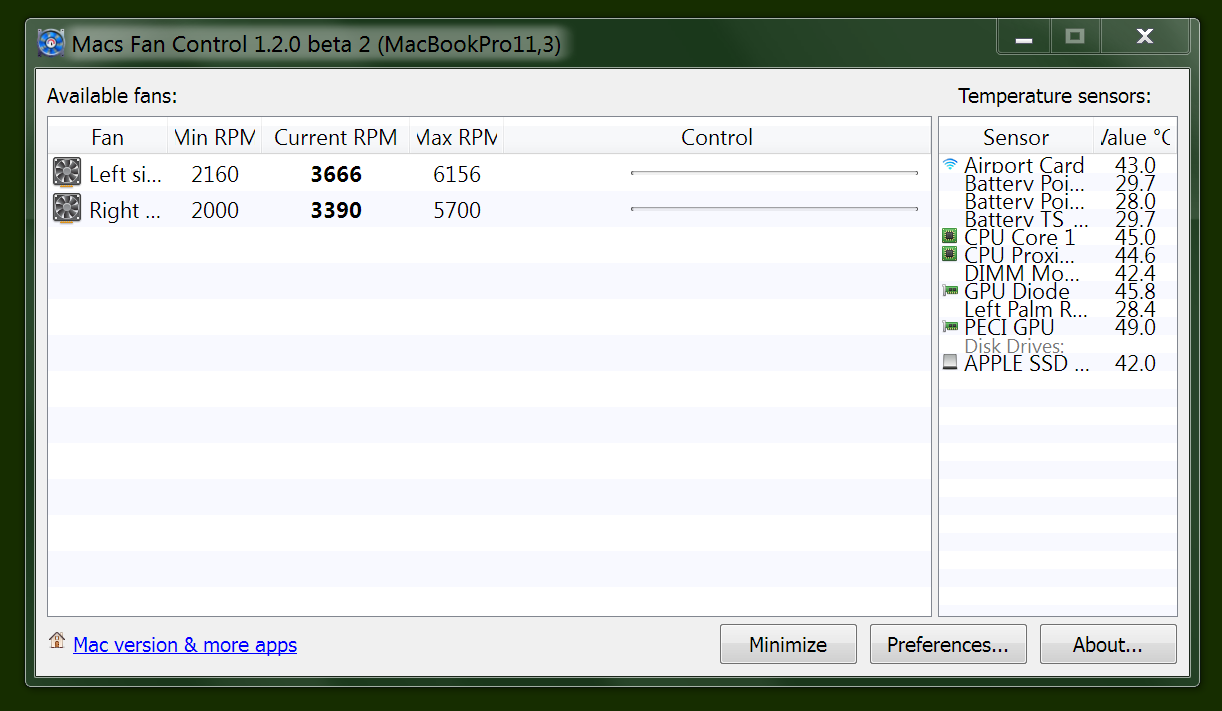Click the 49.0 PECI GPU temperature

(x=1135, y=327)
